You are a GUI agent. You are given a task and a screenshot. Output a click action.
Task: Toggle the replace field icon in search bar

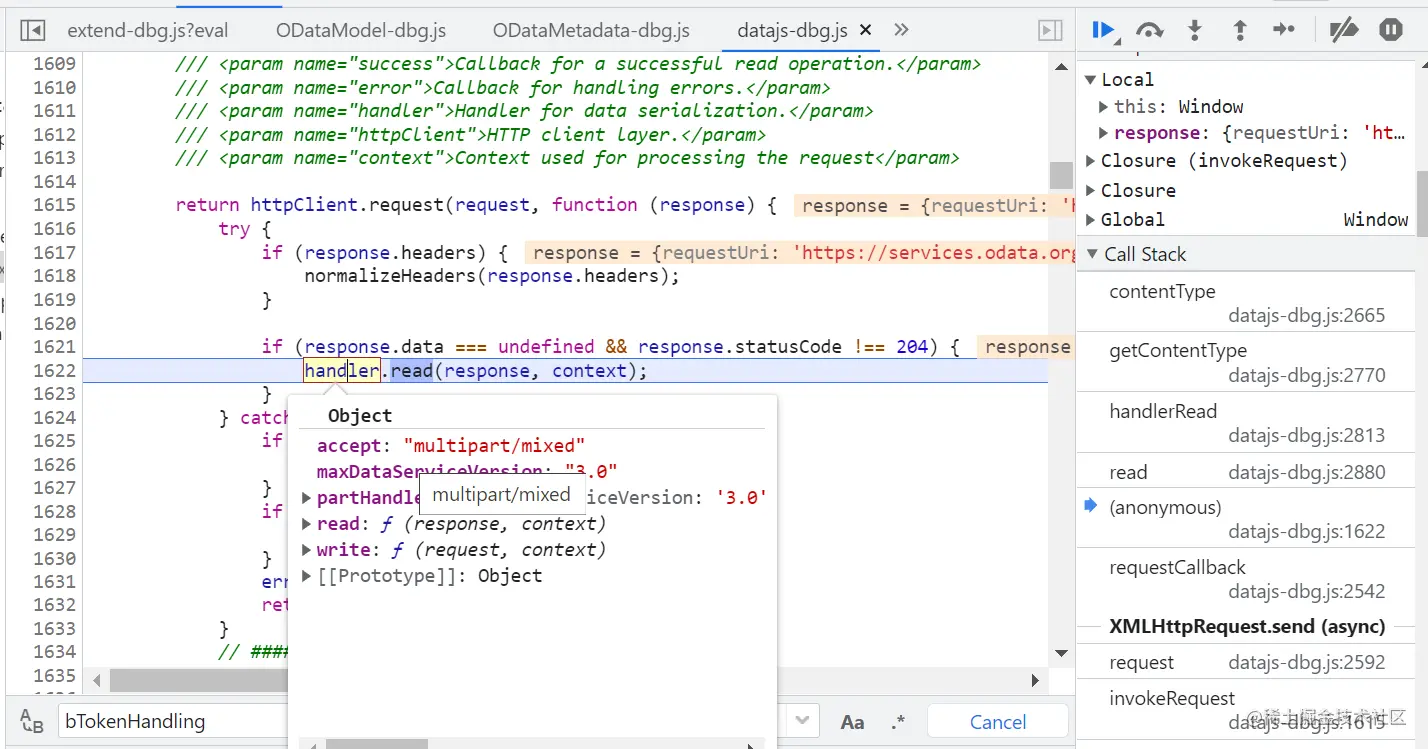click(x=32, y=722)
